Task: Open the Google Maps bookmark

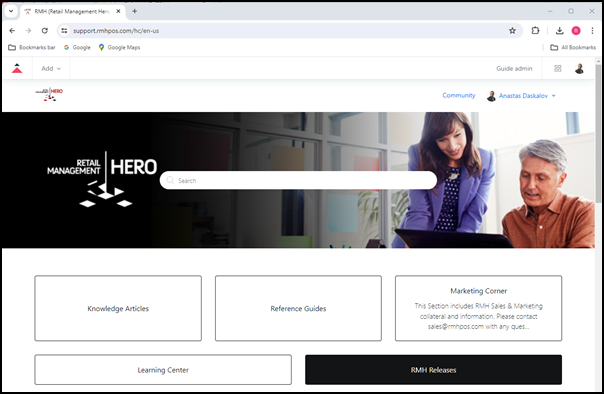Action: (119, 47)
